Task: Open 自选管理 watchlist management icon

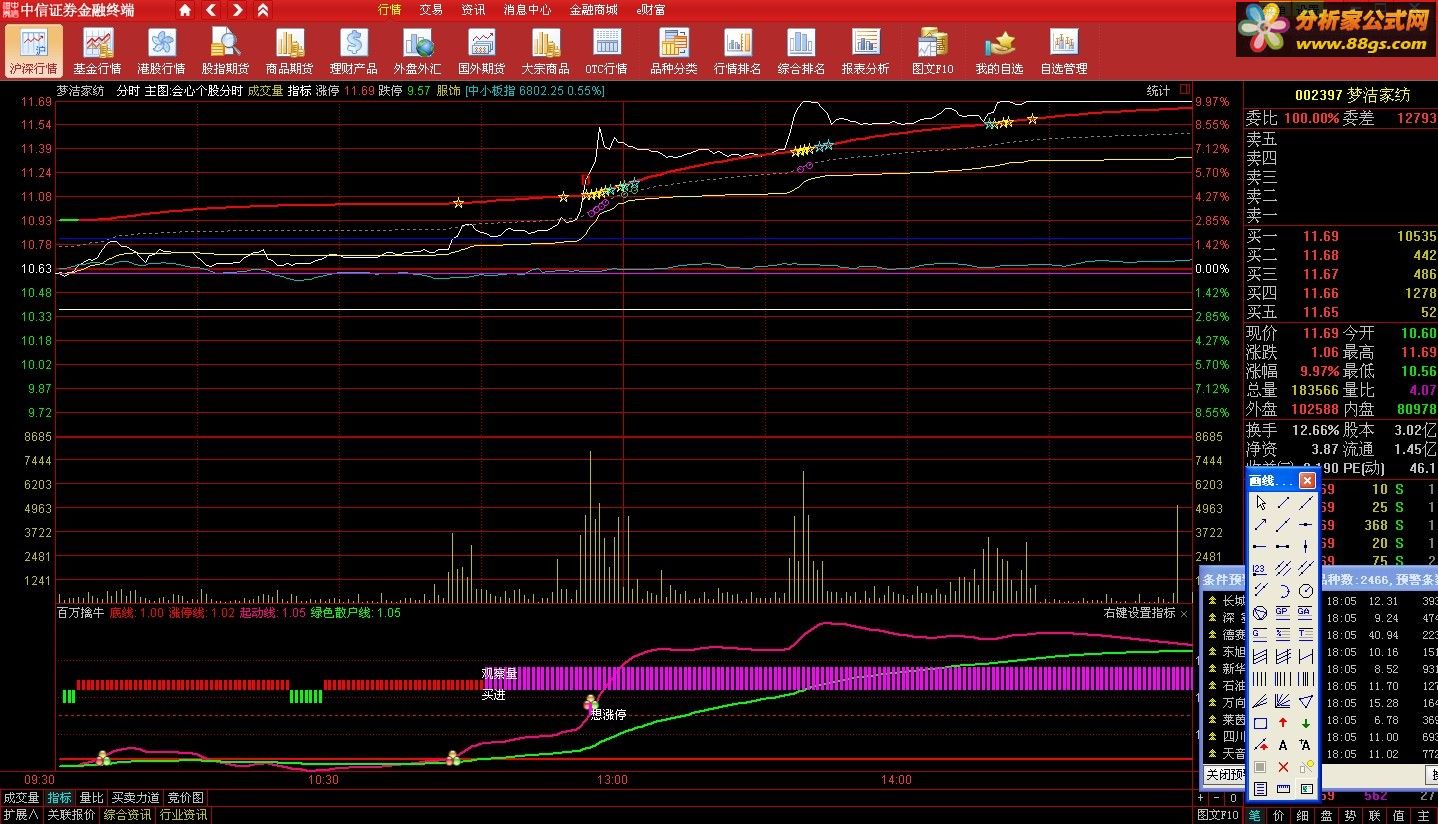Action: click(1063, 50)
